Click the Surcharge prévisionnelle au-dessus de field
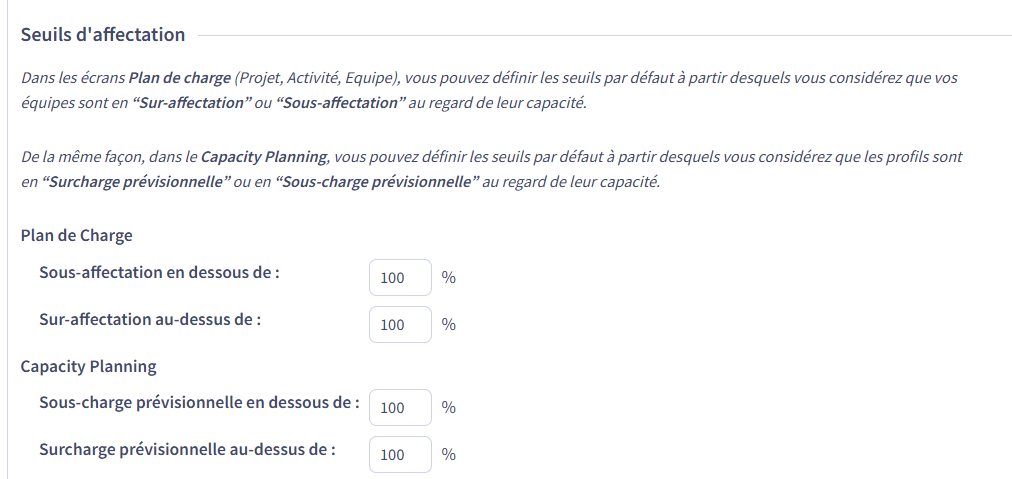Viewport: 1012px width, 479px height. point(400,454)
